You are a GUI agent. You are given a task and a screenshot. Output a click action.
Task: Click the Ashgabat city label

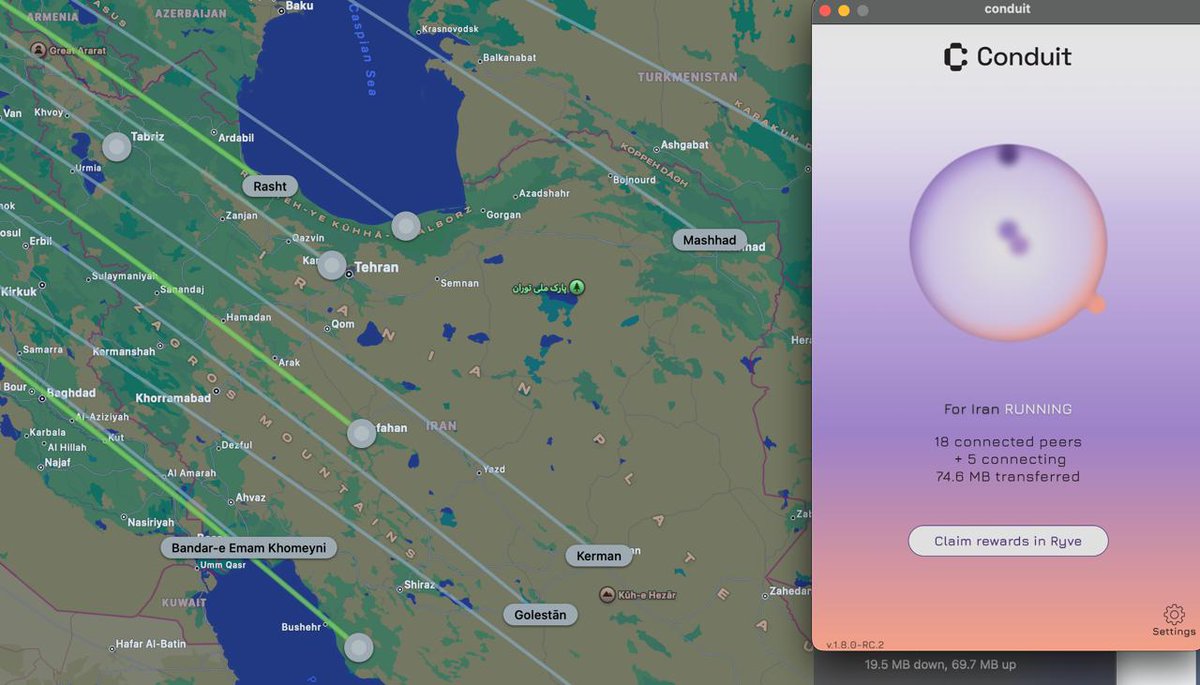(x=685, y=145)
